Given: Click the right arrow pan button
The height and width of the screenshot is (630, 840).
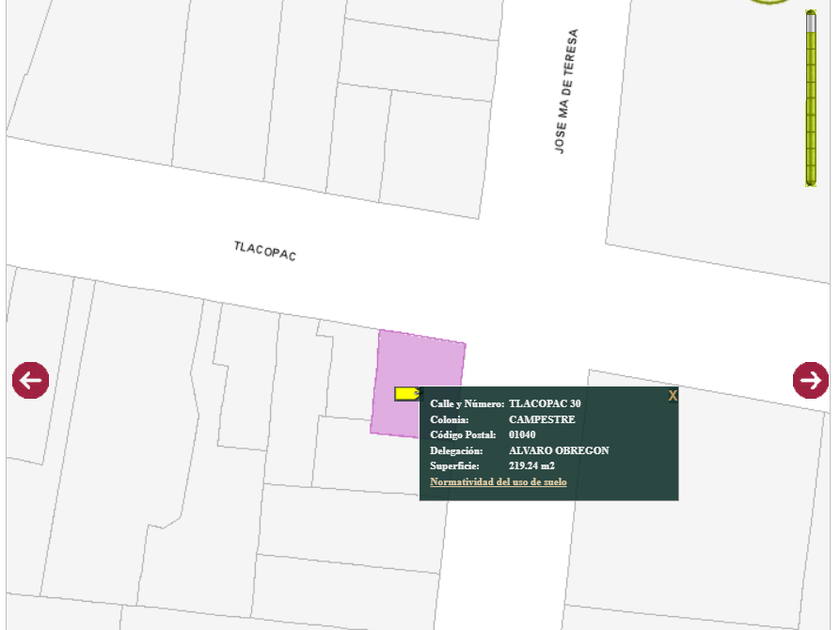Looking at the screenshot, I should click(x=811, y=380).
